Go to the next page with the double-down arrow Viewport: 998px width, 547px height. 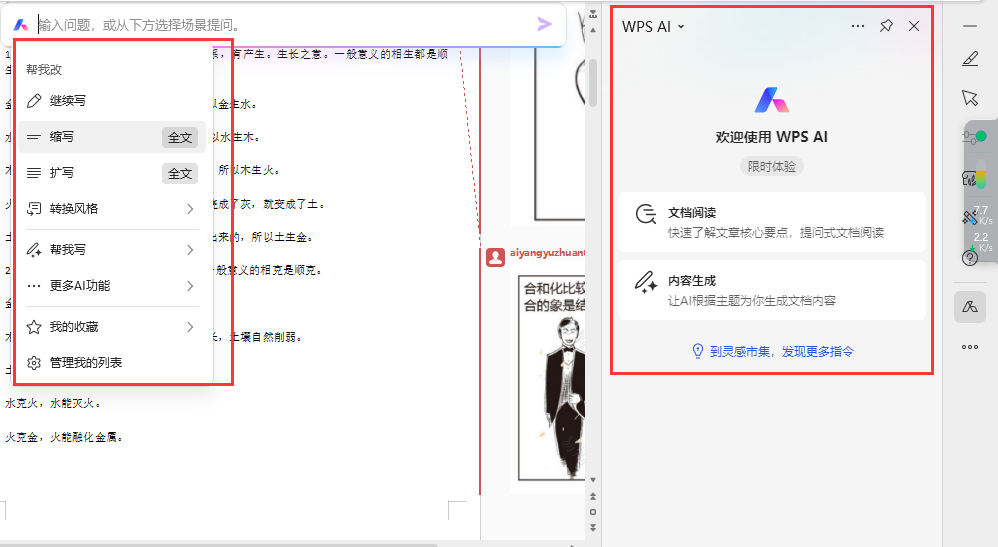(x=593, y=527)
